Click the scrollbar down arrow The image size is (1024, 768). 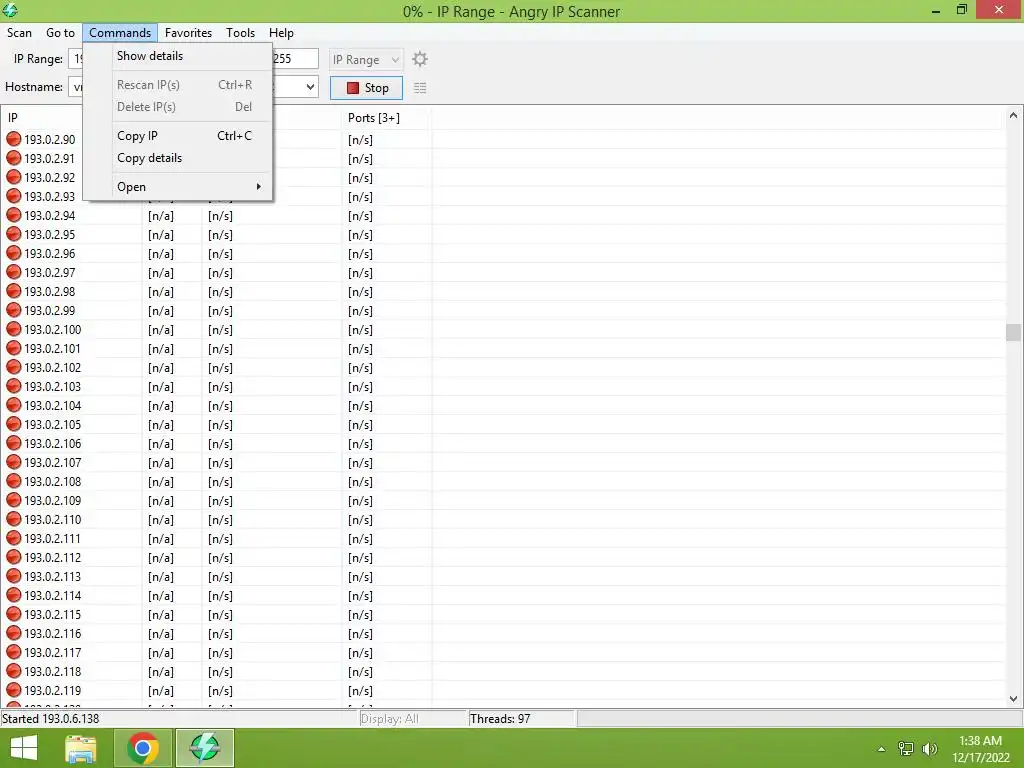point(1013,699)
